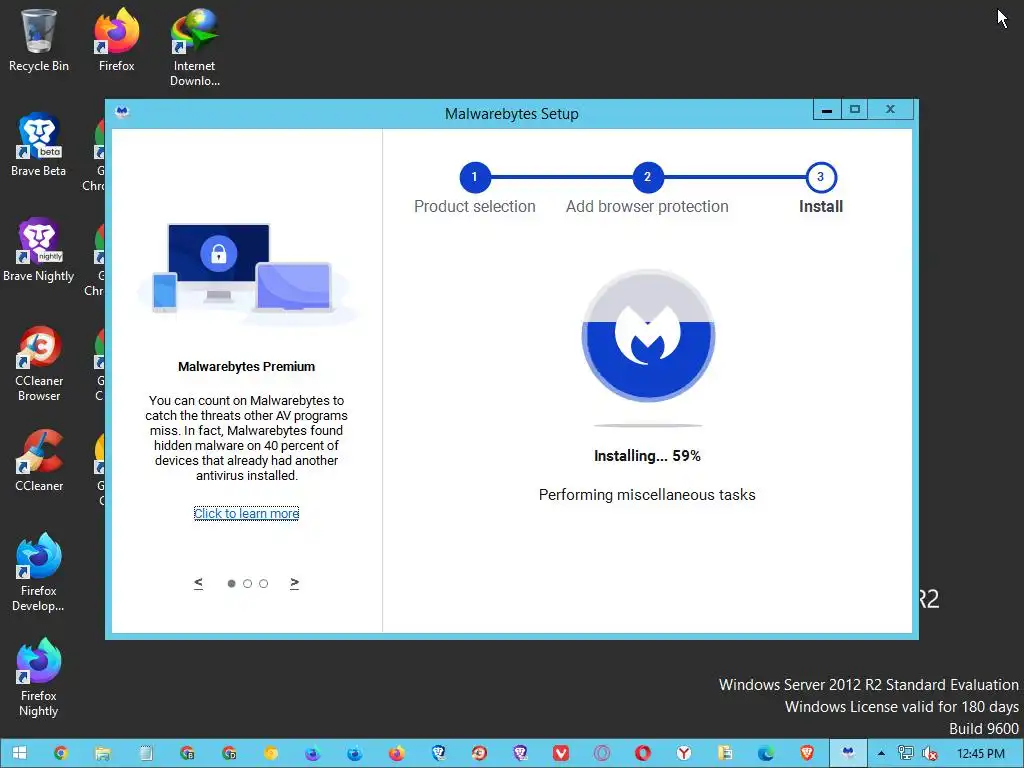
Task: Launch orange Firefox from the taskbar
Action: (x=396, y=753)
